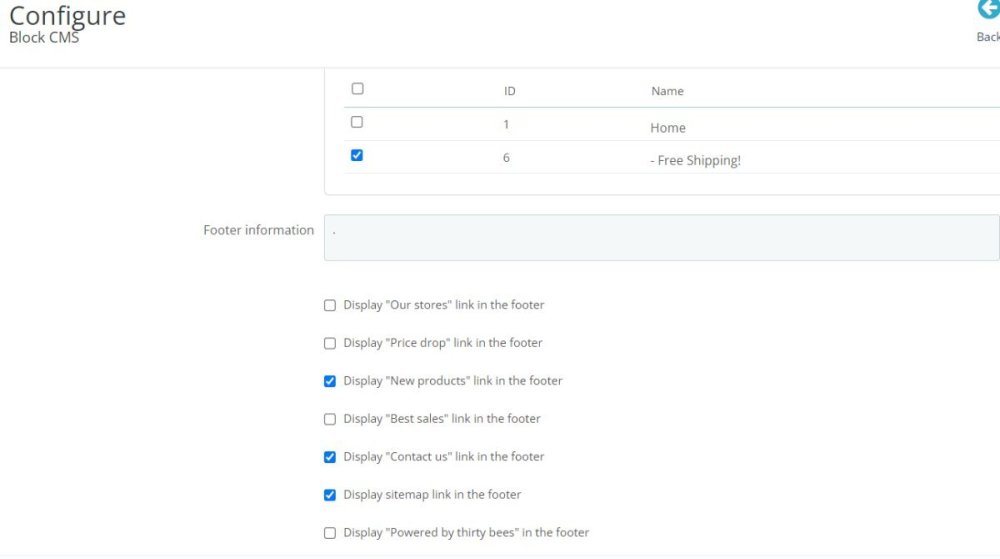Click the "Footer information" field label
Image resolution: width=1000 pixels, height=559 pixels.
point(258,230)
